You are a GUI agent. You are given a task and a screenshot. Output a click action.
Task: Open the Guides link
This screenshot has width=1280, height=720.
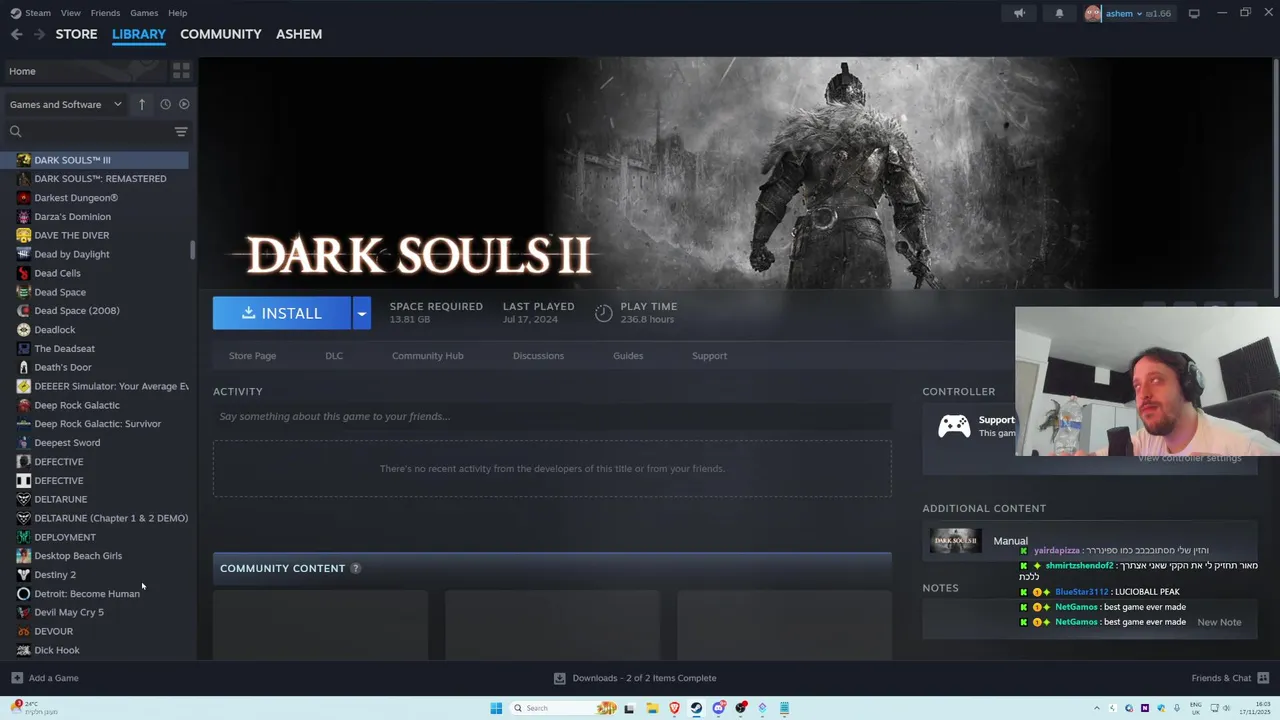[628, 356]
